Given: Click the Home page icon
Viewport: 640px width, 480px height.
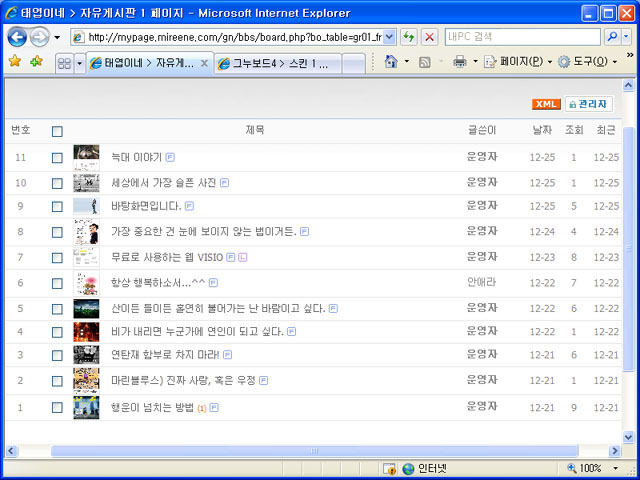Looking at the screenshot, I should [391, 62].
